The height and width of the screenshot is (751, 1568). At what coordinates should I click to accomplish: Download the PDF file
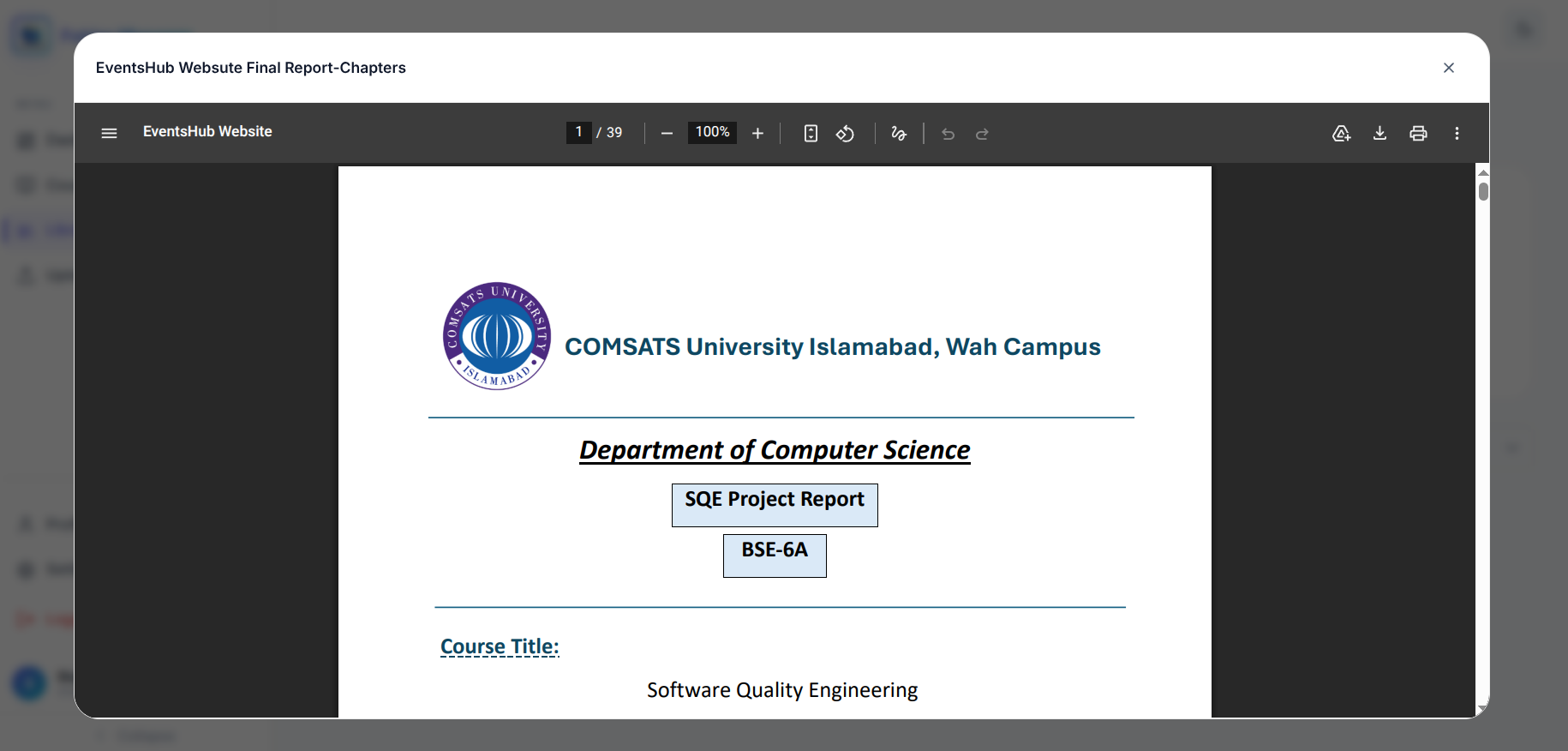pyautogui.click(x=1379, y=133)
